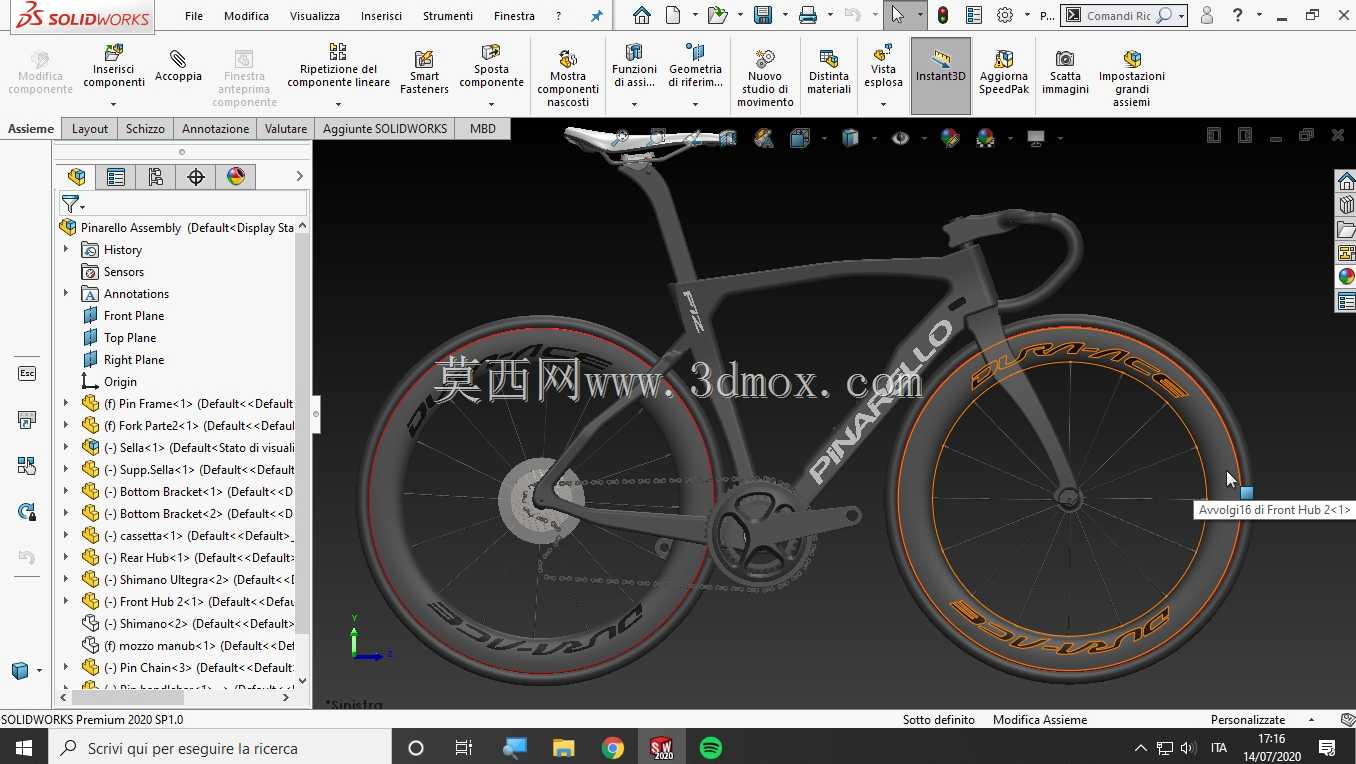Open the Appearances color wheel task pane

pos(1346,276)
